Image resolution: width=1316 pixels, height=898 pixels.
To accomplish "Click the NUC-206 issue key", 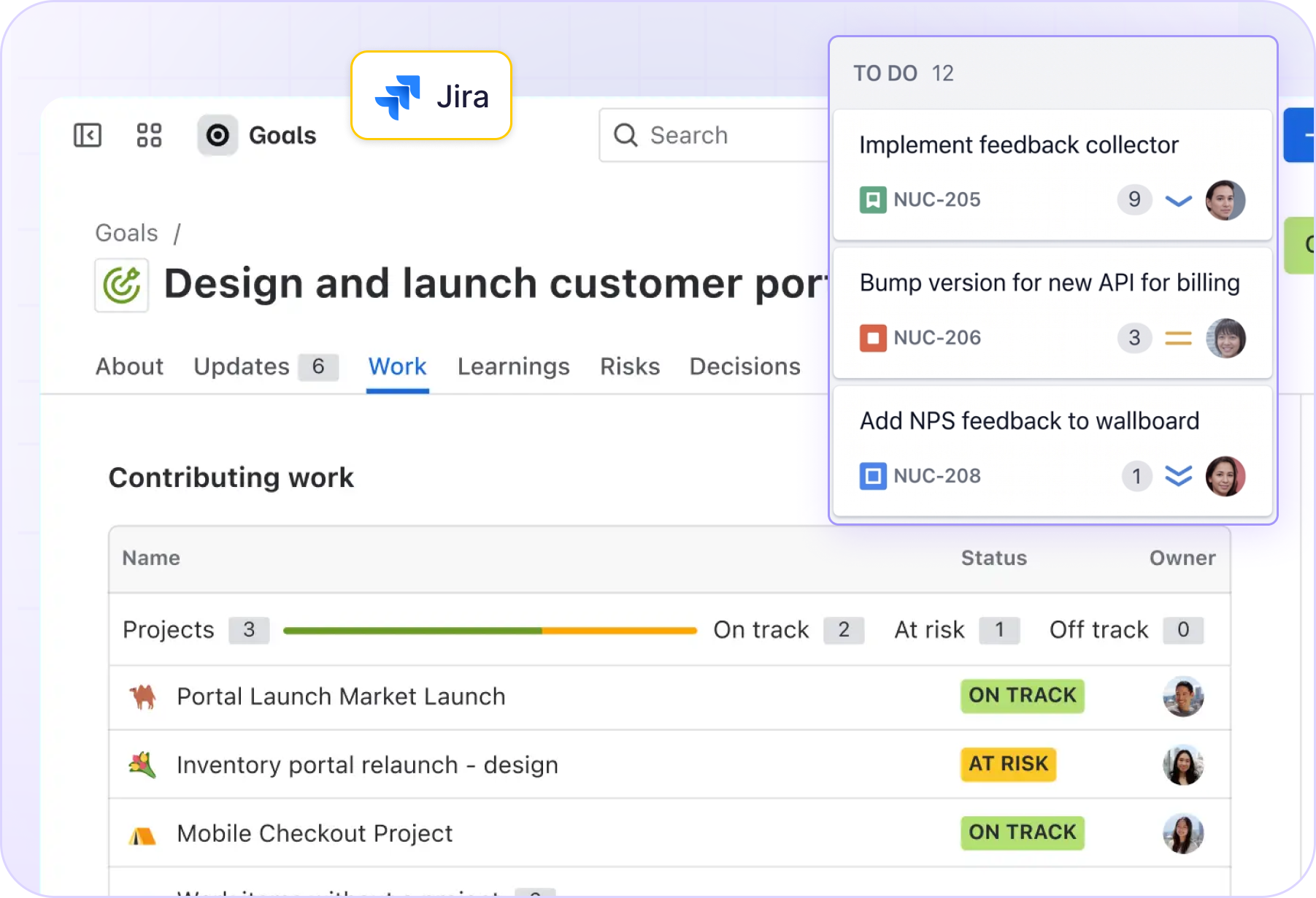I will [937, 337].
